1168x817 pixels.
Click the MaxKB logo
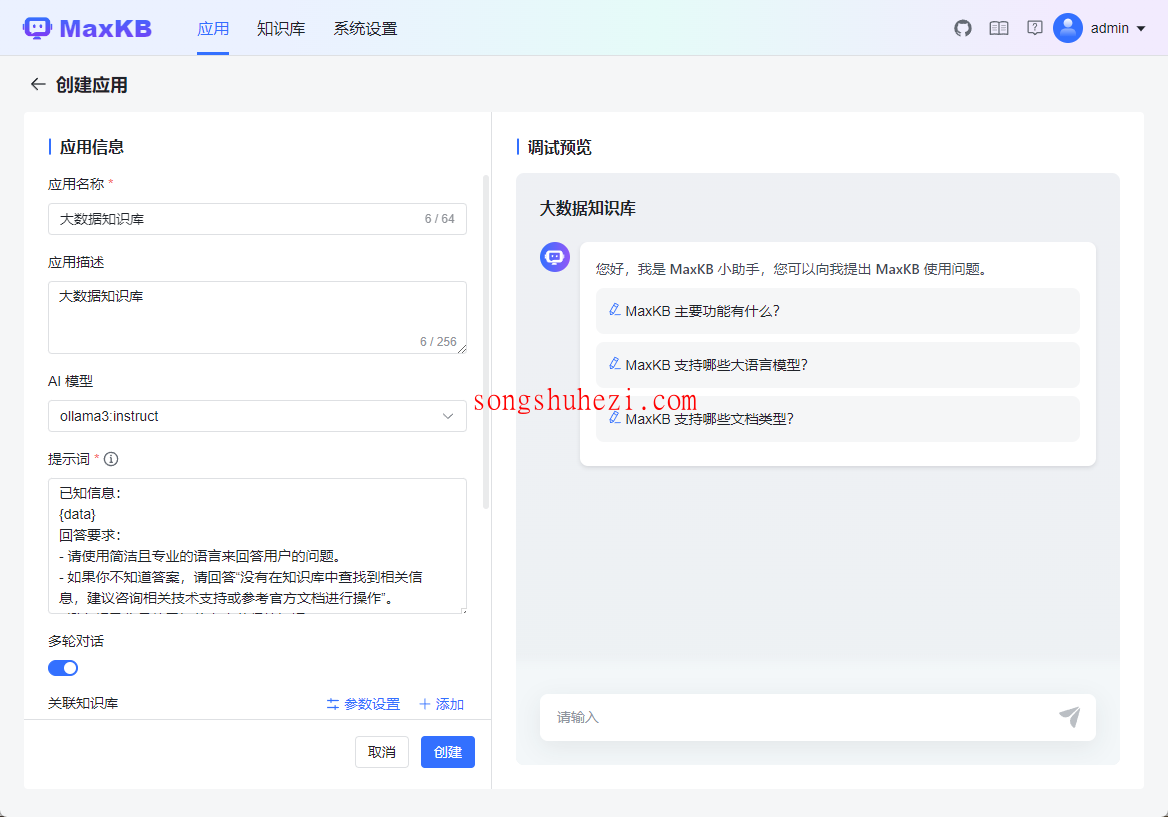point(87,28)
